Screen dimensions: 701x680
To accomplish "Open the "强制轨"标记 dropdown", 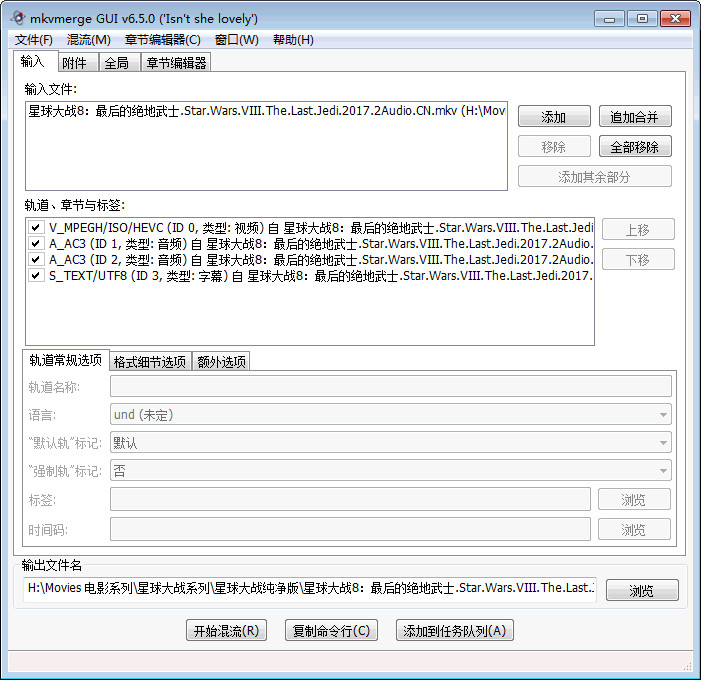I will coord(390,470).
